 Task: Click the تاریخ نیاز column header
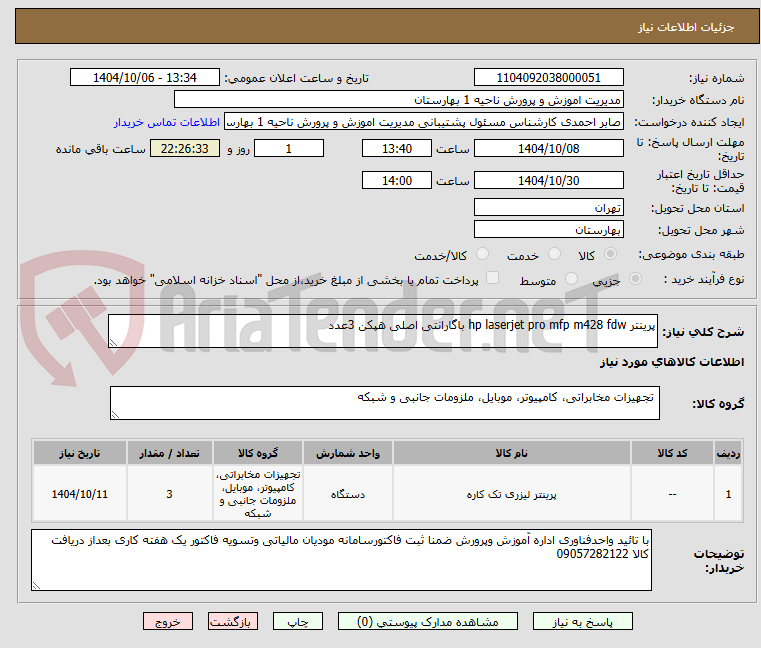(80, 453)
